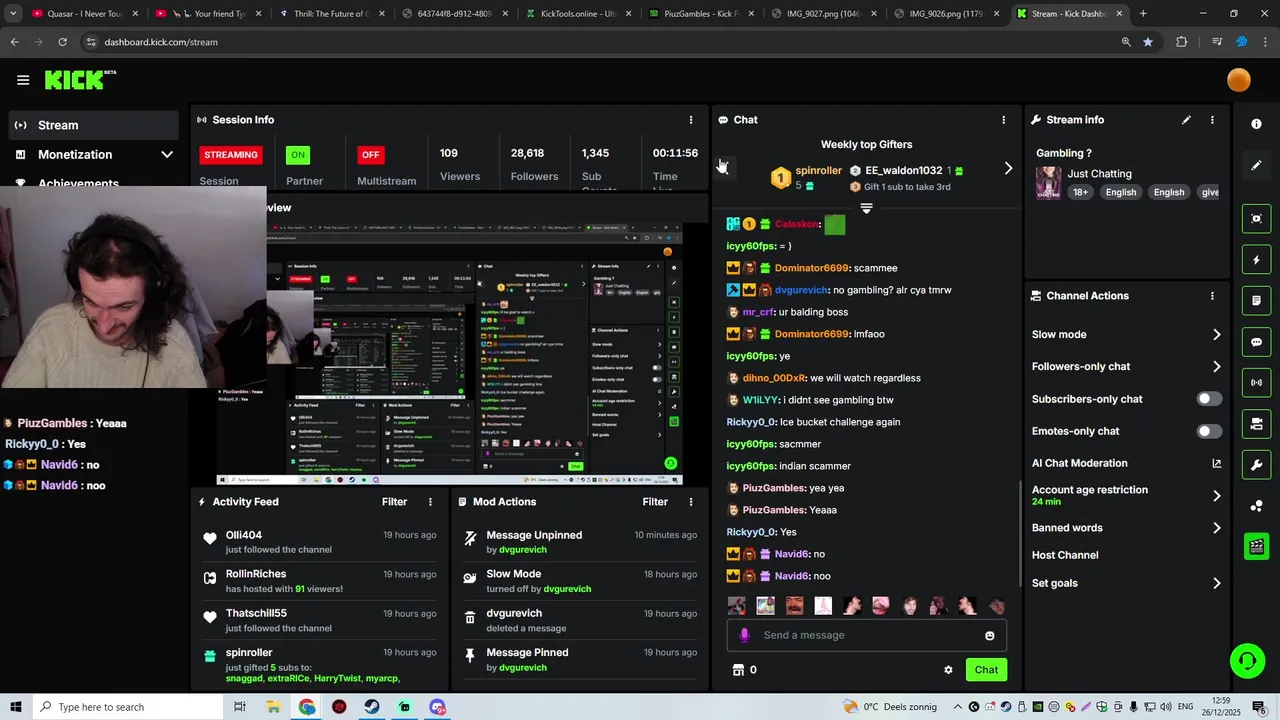Edit stream info with the pencil icon
Image resolution: width=1280 pixels, height=720 pixels.
click(1186, 120)
